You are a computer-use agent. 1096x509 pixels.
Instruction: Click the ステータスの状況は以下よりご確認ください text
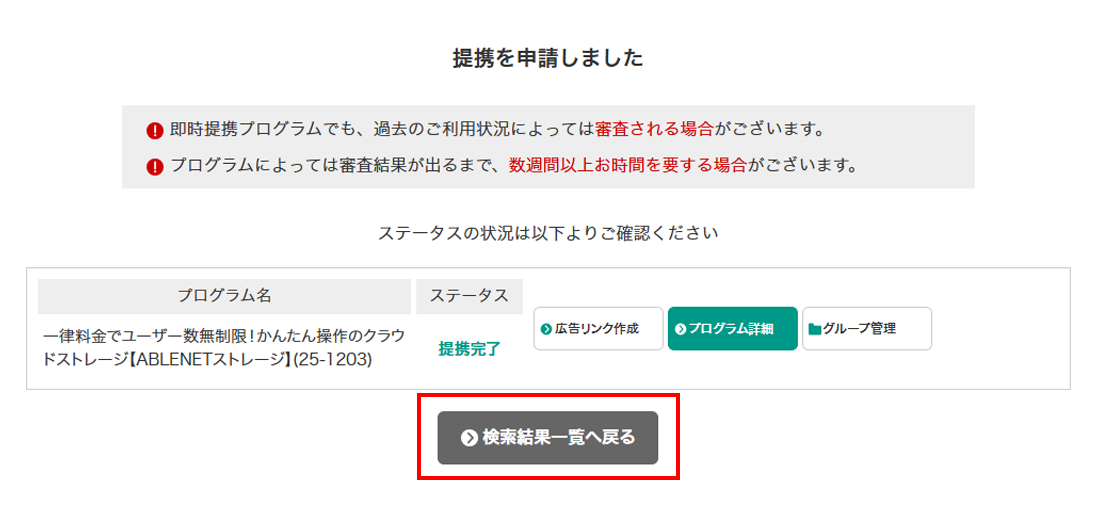click(548, 234)
